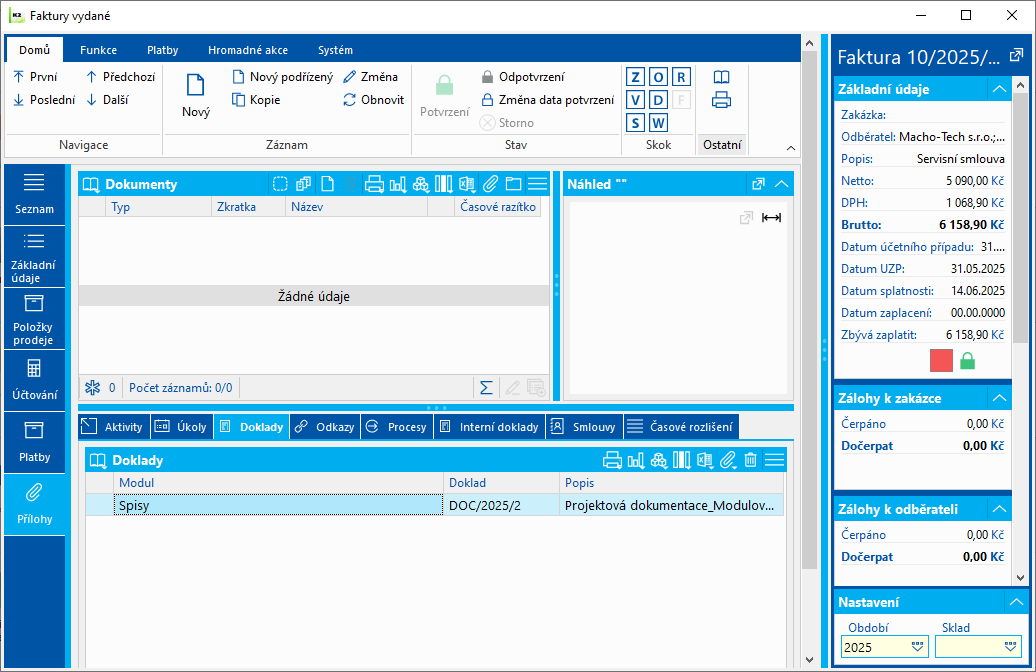This screenshot has width=1036, height=672.
Task: Click the folder icon in Dokumenty toolbar
Action: coord(513,184)
